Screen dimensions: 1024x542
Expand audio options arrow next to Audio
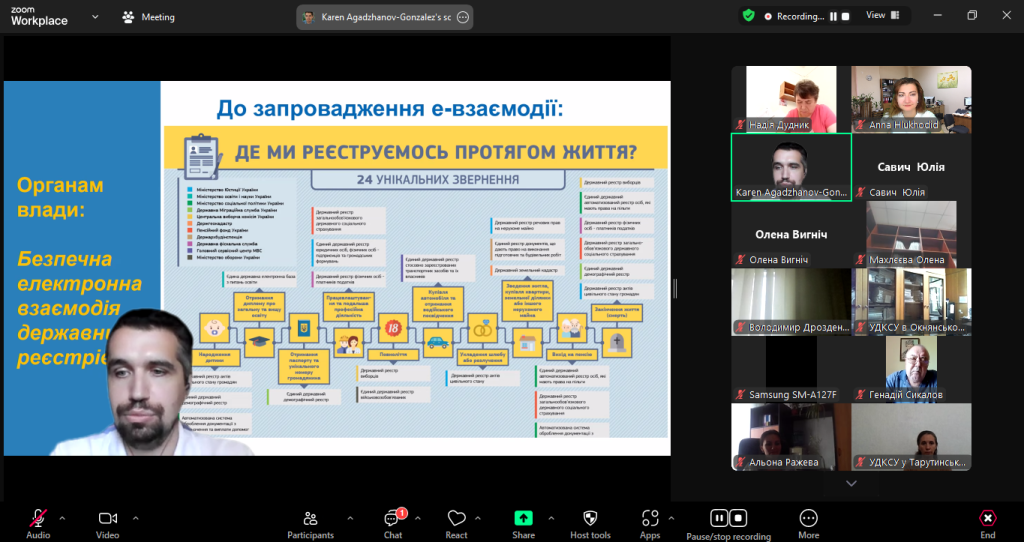point(62,518)
